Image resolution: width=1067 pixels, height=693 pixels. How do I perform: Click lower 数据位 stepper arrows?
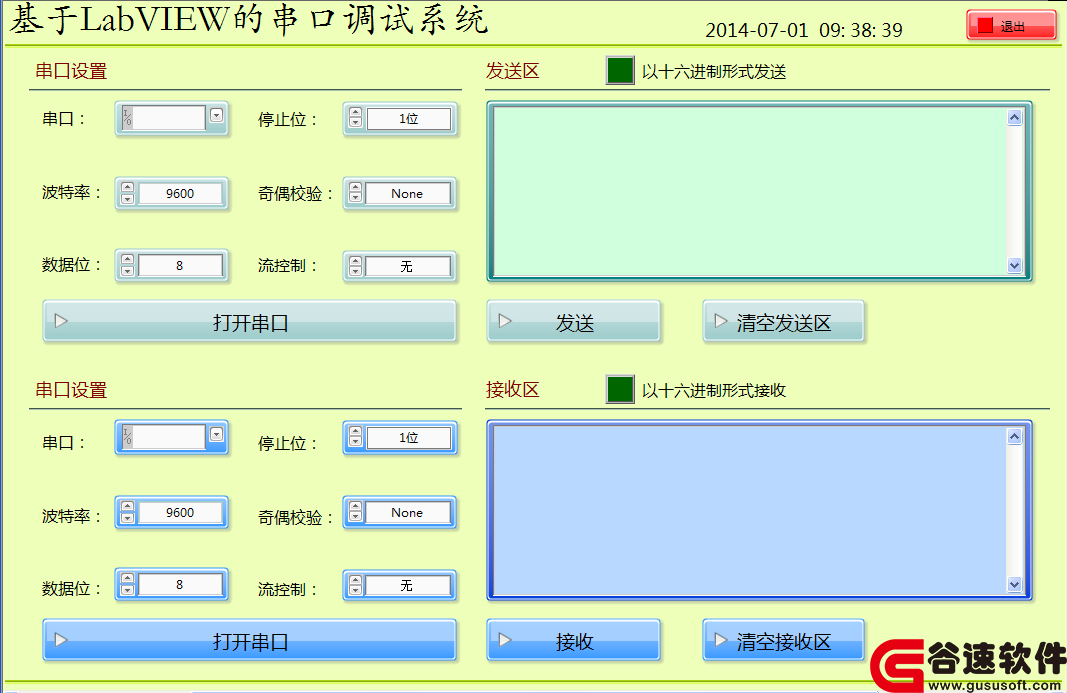pyautogui.click(x=127, y=584)
